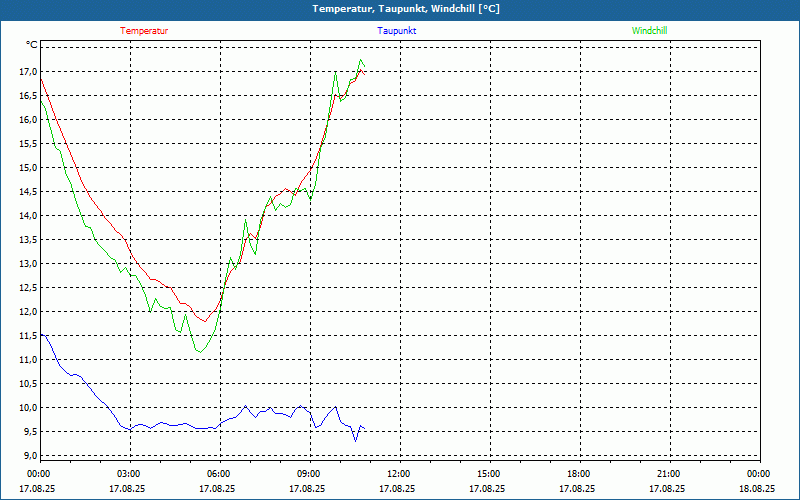Click the 12,0 y-axis value
Viewport: 800px width, 500px height.
click(28, 311)
